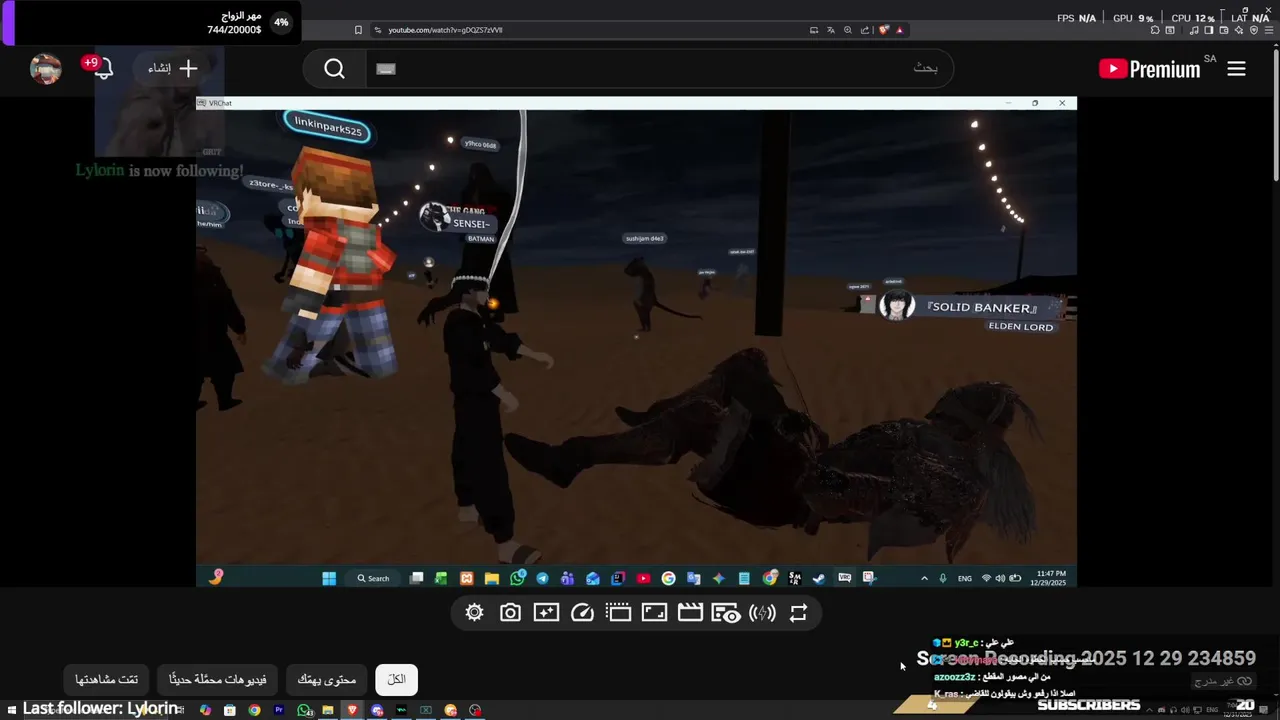Click the lightning sound boost icon
This screenshot has width=1280, height=720.
(x=762, y=613)
